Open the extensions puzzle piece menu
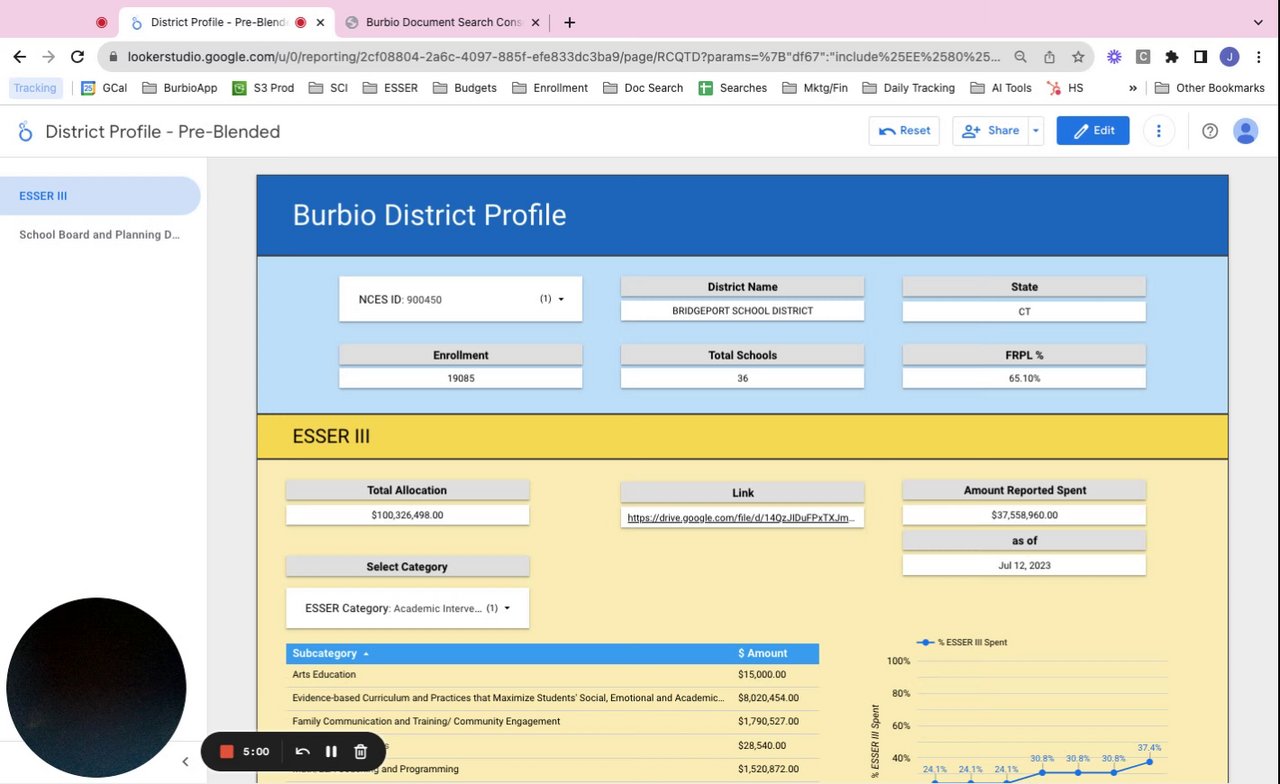1280x784 pixels. pyautogui.click(x=1172, y=57)
